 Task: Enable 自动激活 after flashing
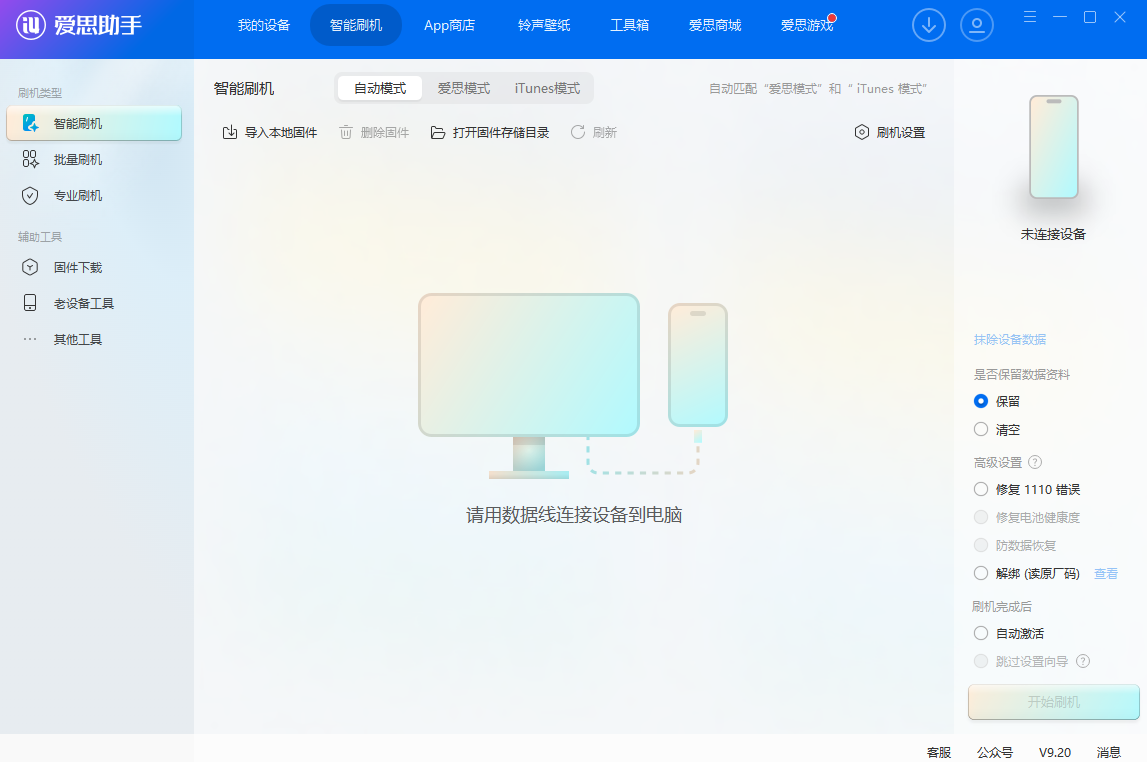coord(981,633)
